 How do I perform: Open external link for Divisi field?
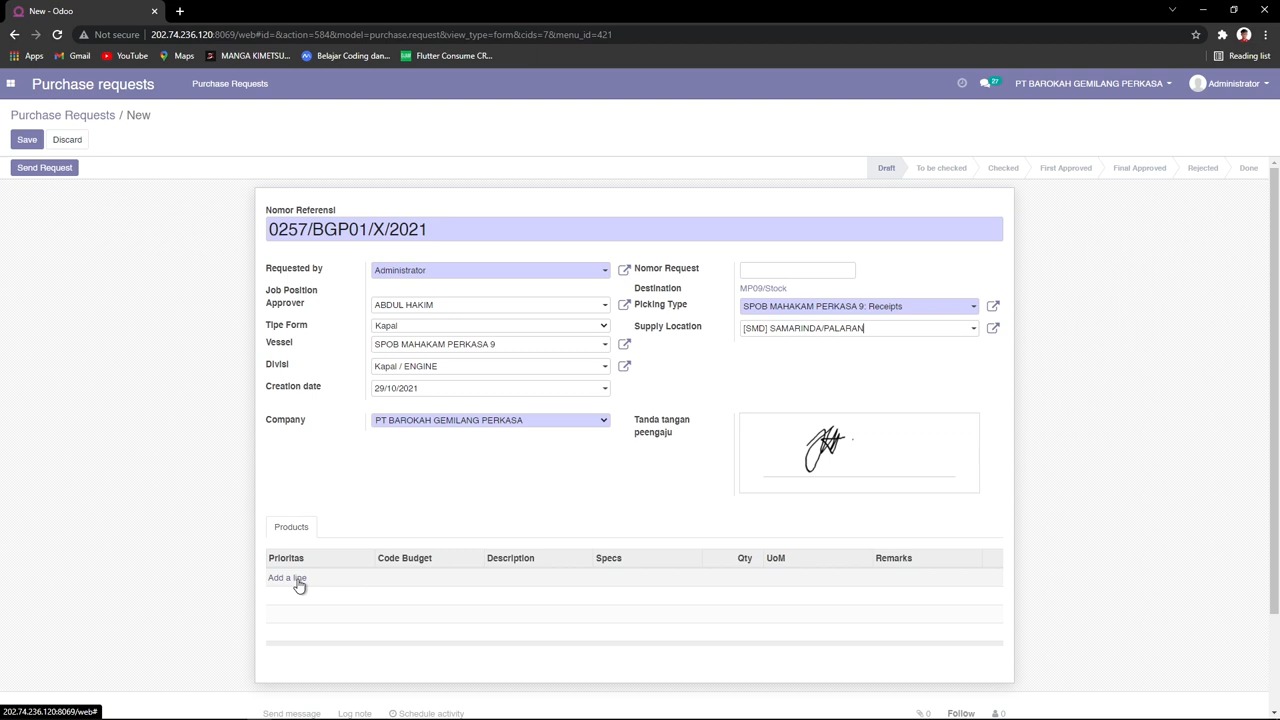624,366
